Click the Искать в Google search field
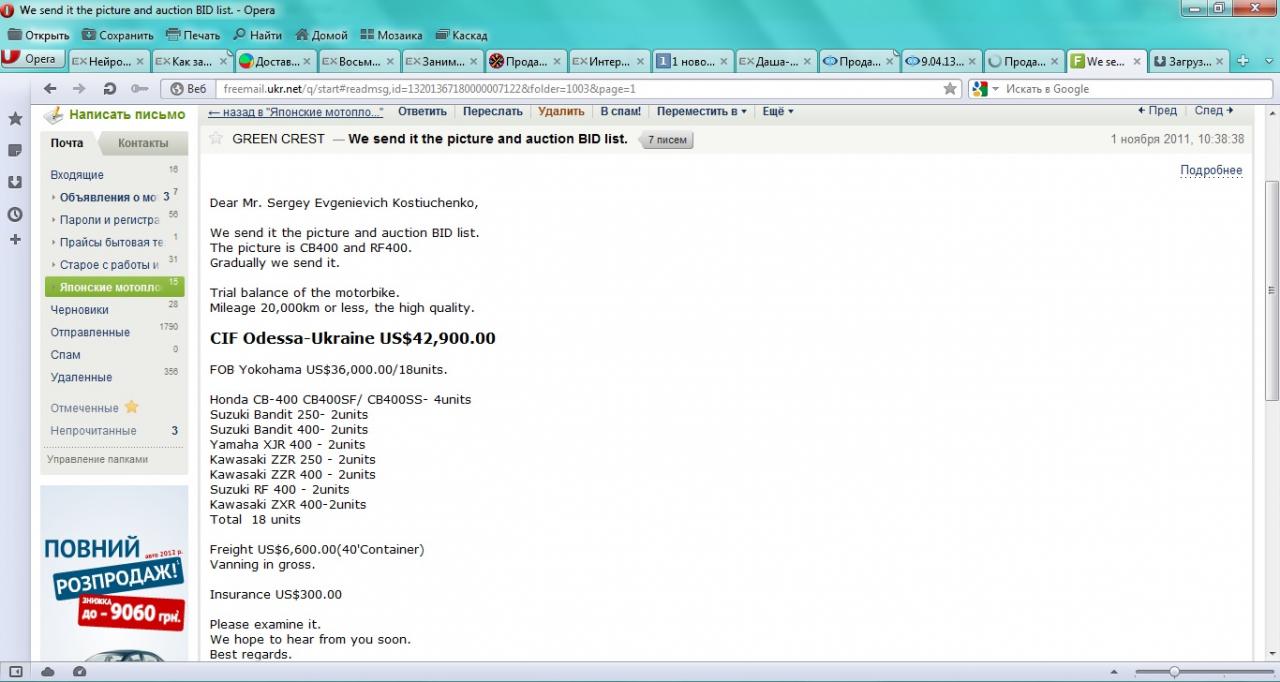This screenshot has height=682, width=1280. [x=1134, y=89]
